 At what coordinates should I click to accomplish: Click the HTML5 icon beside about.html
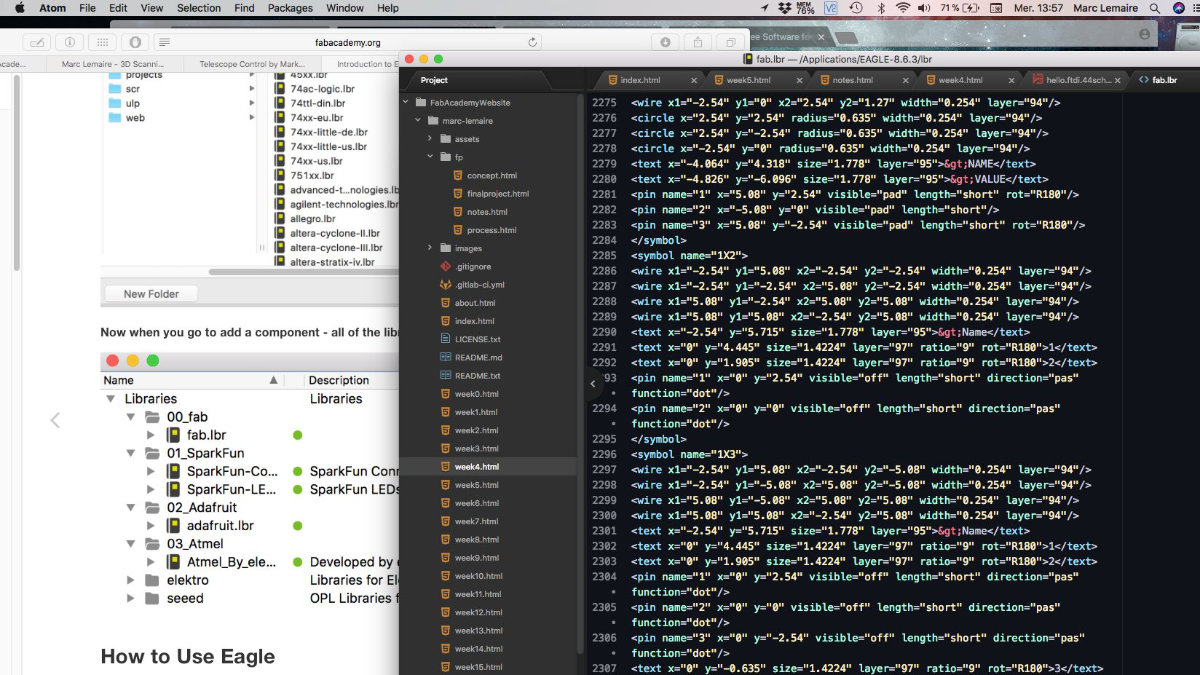tap(446, 303)
